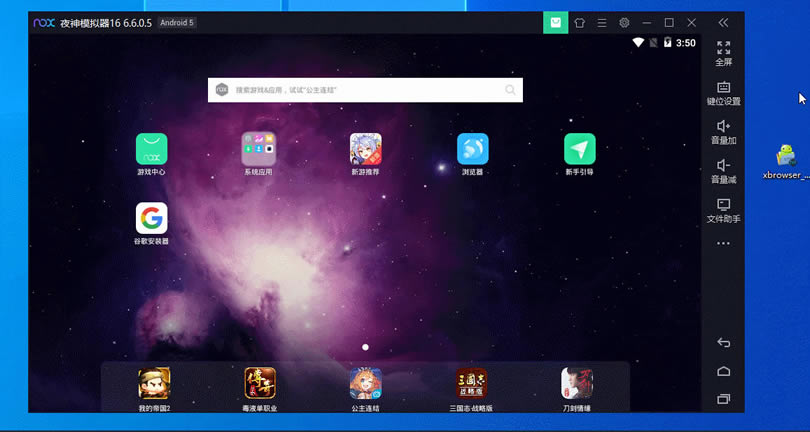
Task: Open the 新游推荐 app
Action: point(365,149)
